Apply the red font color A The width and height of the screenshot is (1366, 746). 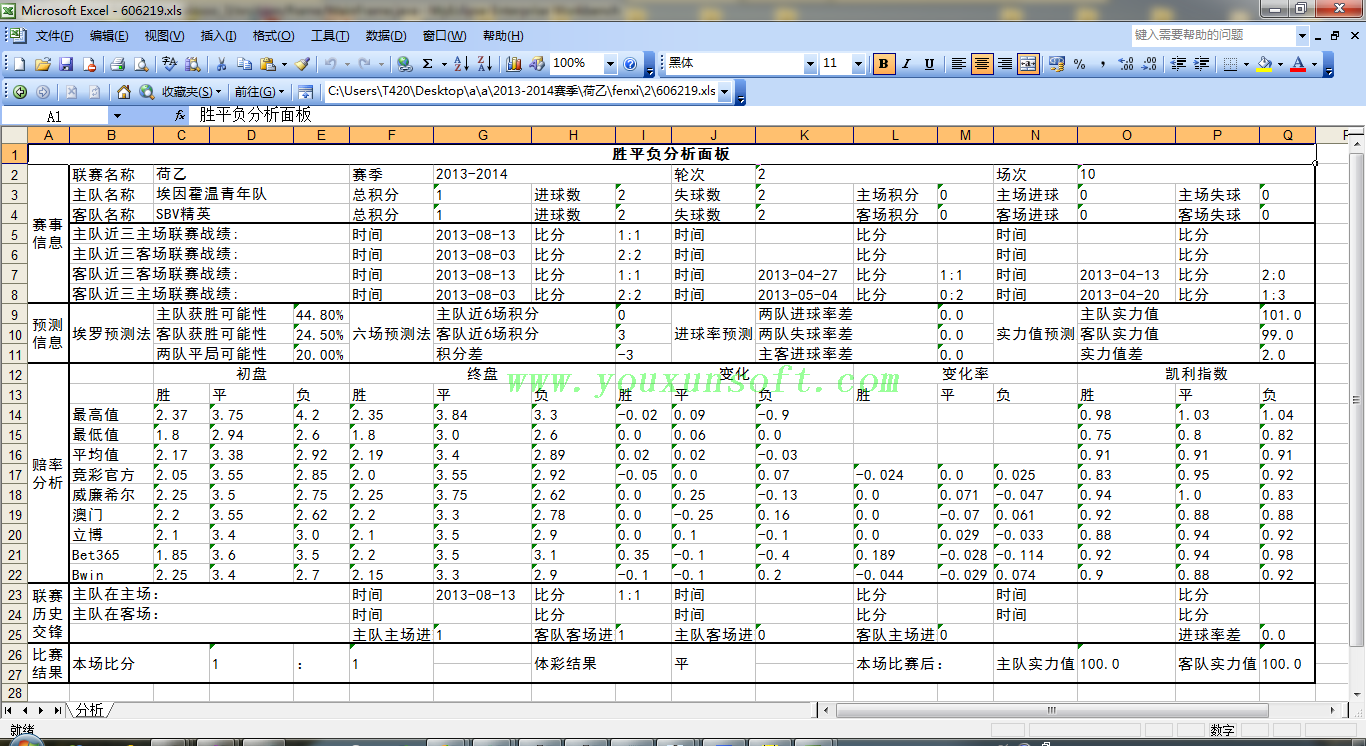pos(1298,64)
